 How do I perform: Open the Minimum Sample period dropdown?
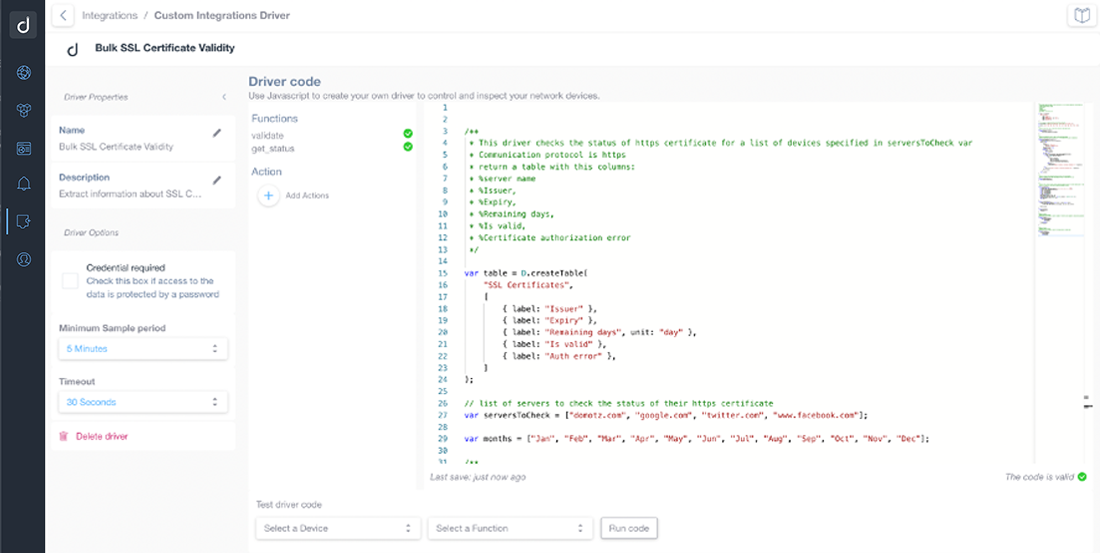143,349
